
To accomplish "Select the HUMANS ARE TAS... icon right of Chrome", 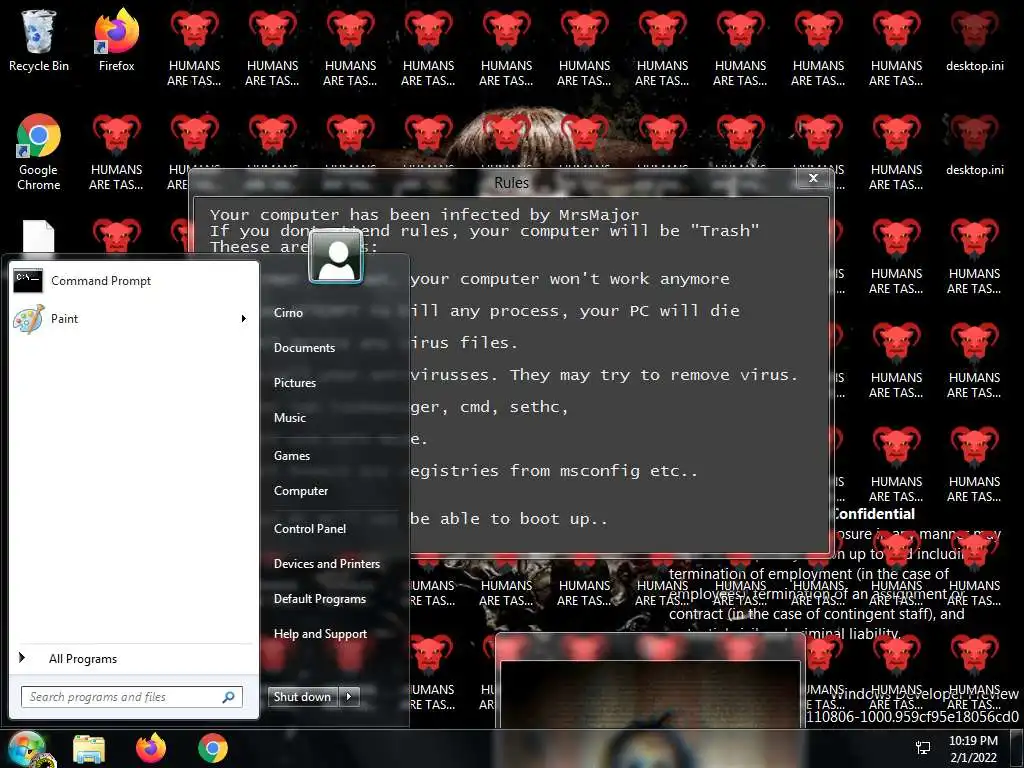I will 116,152.
